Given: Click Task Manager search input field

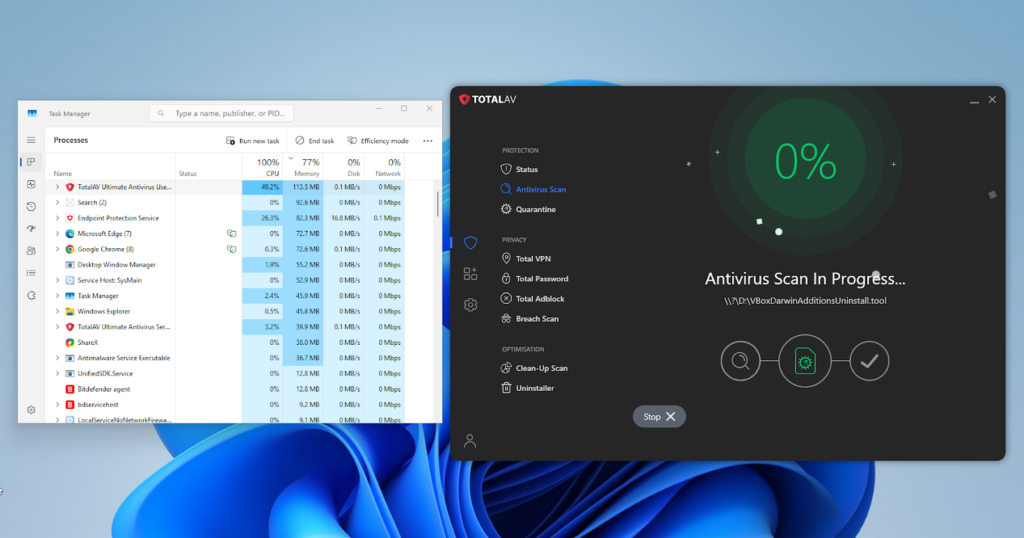Looking at the screenshot, I should [222, 113].
